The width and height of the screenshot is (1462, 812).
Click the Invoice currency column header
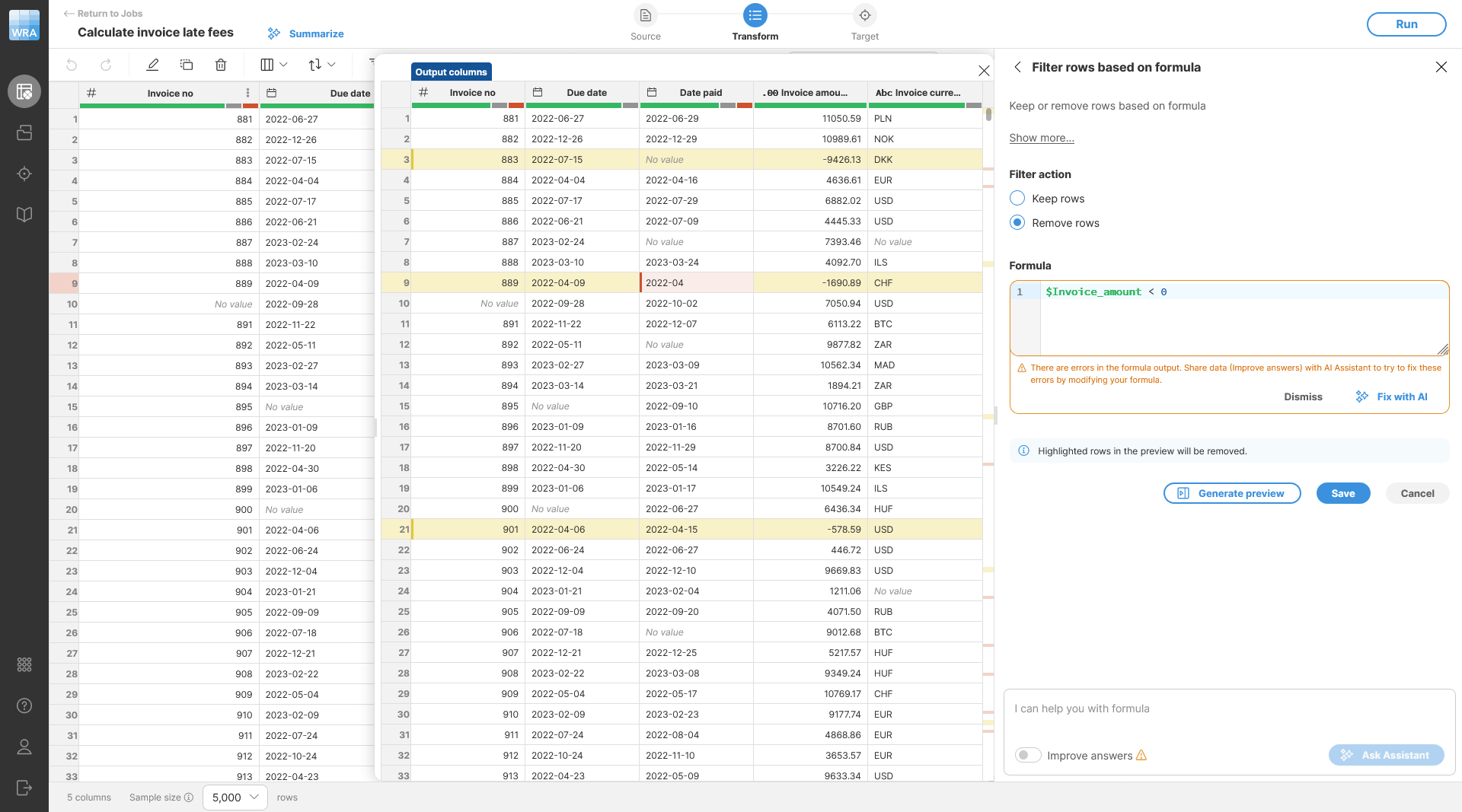click(x=924, y=93)
